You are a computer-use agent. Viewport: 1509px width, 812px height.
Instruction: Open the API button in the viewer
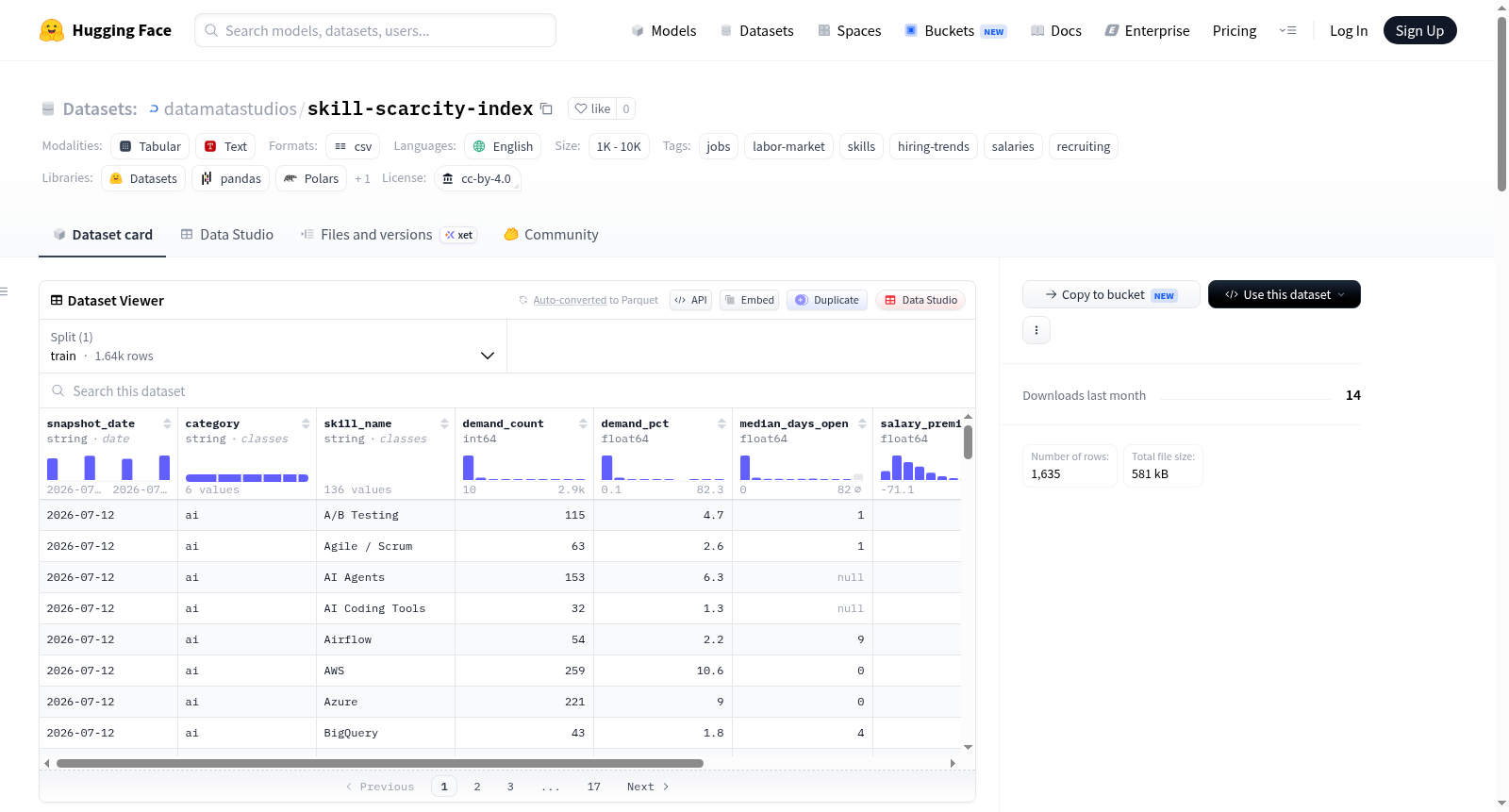click(690, 300)
